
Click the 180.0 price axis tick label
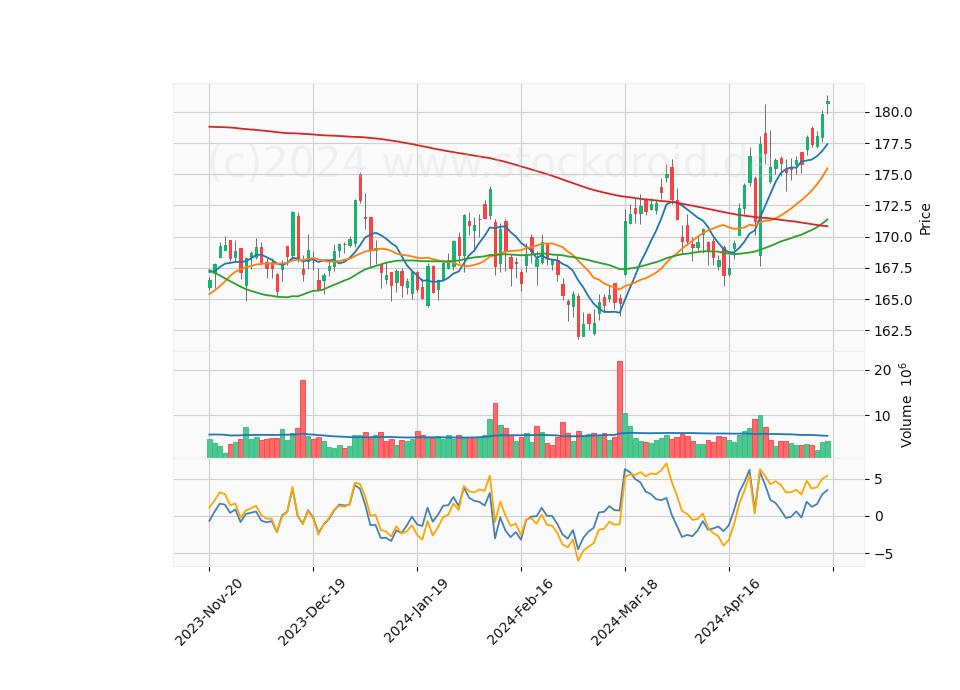[x=894, y=112]
